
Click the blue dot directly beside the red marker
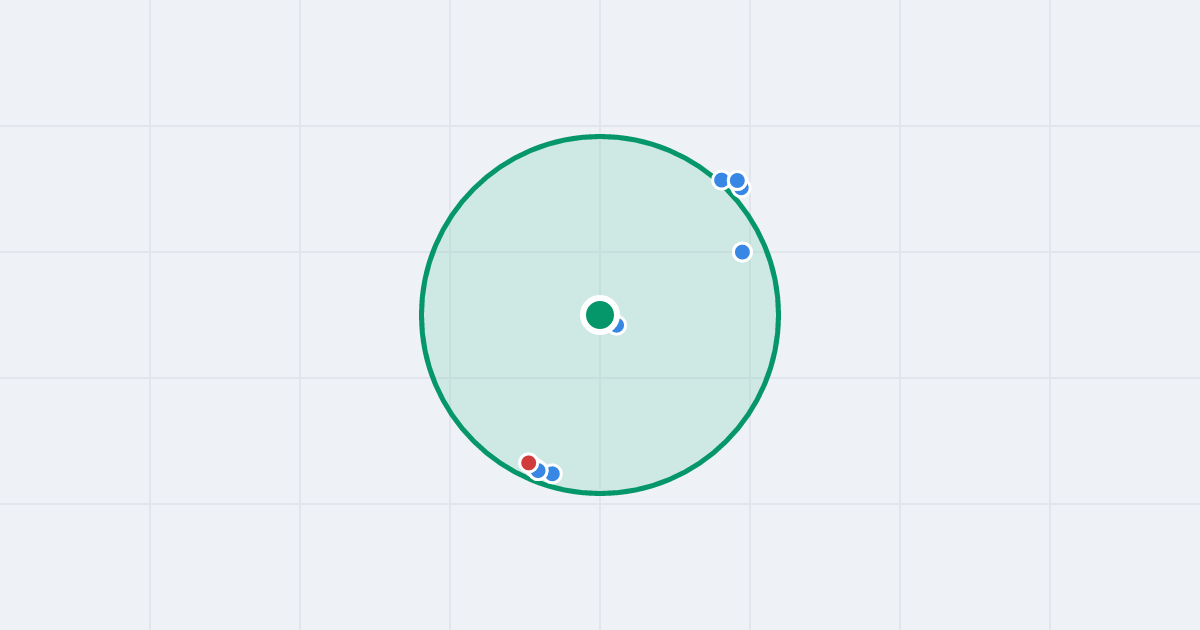pyautogui.click(x=540, y=472)
